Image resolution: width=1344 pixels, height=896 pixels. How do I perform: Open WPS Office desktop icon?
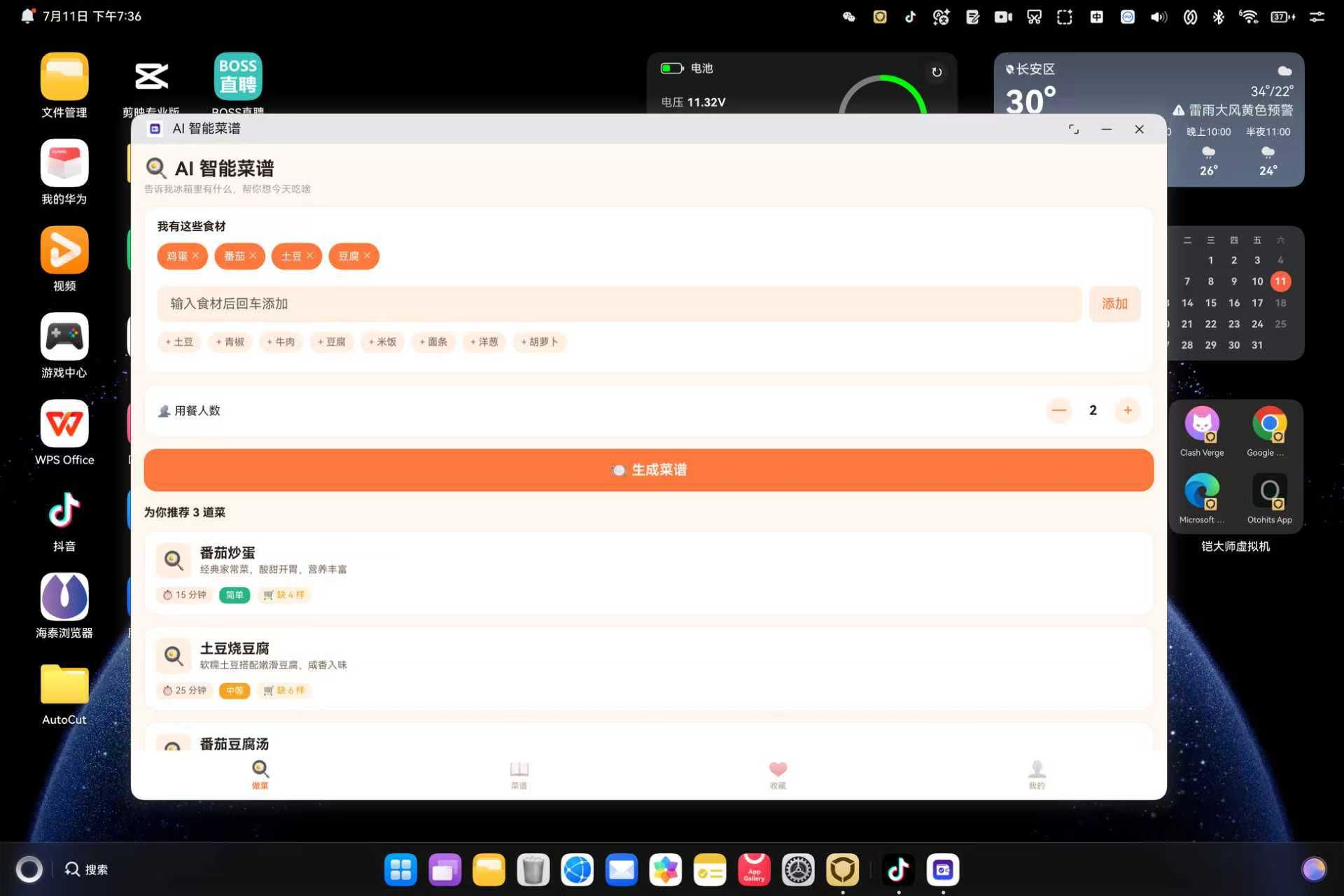coord(64,433)
